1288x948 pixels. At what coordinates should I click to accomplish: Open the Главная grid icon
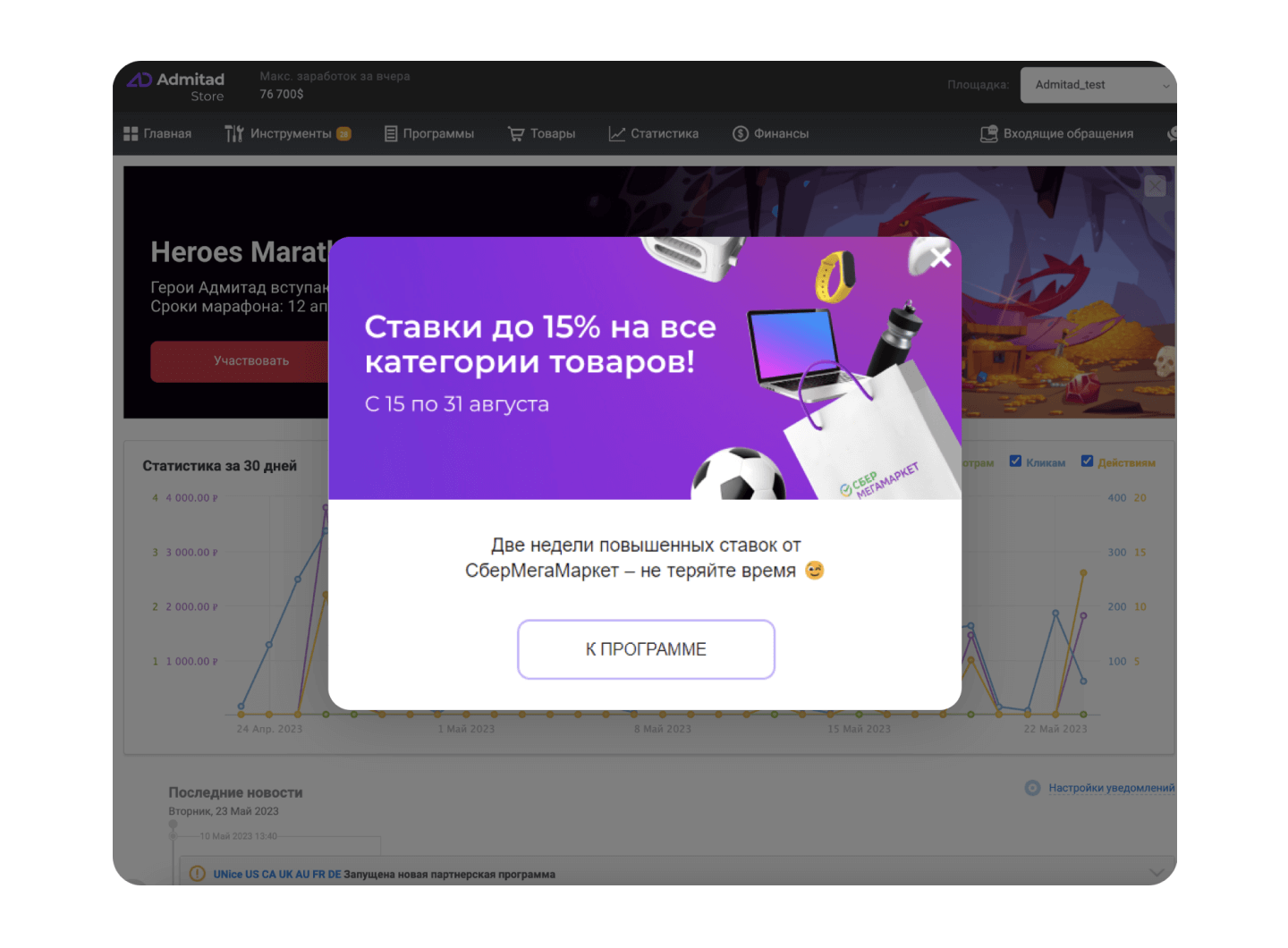click(x=131, y=133)
